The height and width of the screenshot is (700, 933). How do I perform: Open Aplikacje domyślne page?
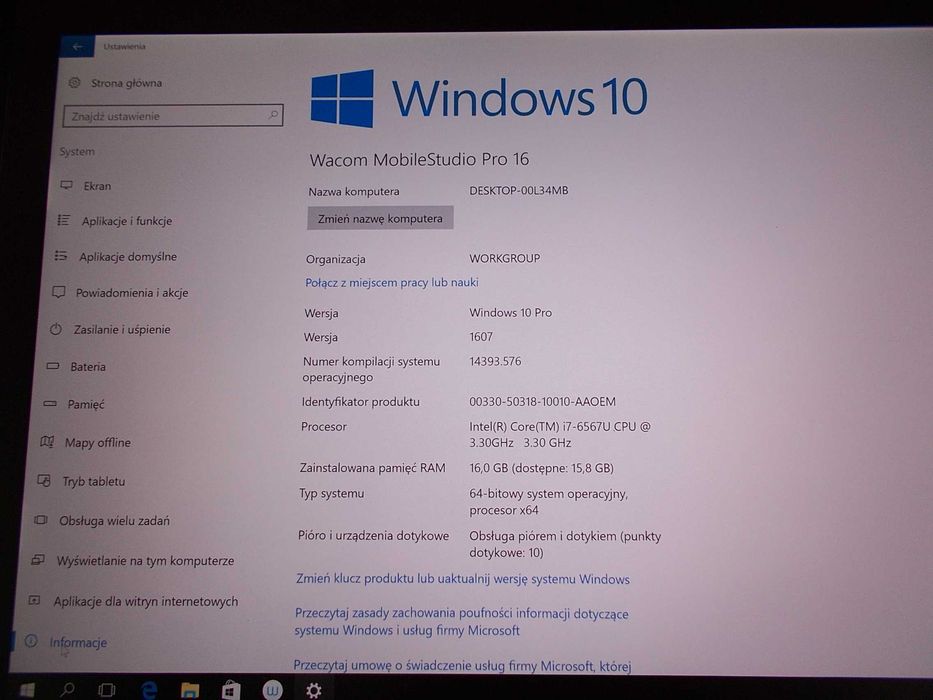[128, 257]
